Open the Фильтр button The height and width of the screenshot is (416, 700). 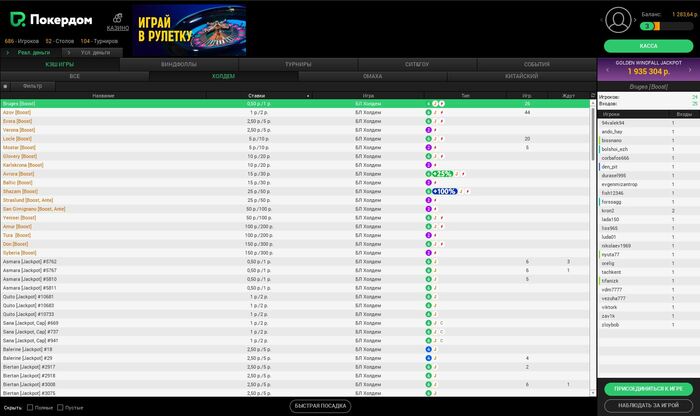pyautogui.click(x=33, y=86)
